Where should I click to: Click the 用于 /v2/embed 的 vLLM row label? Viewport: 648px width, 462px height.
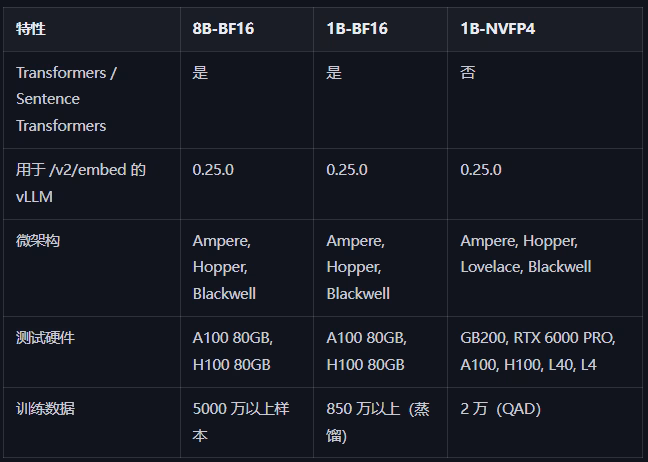(x=81, y=183)
